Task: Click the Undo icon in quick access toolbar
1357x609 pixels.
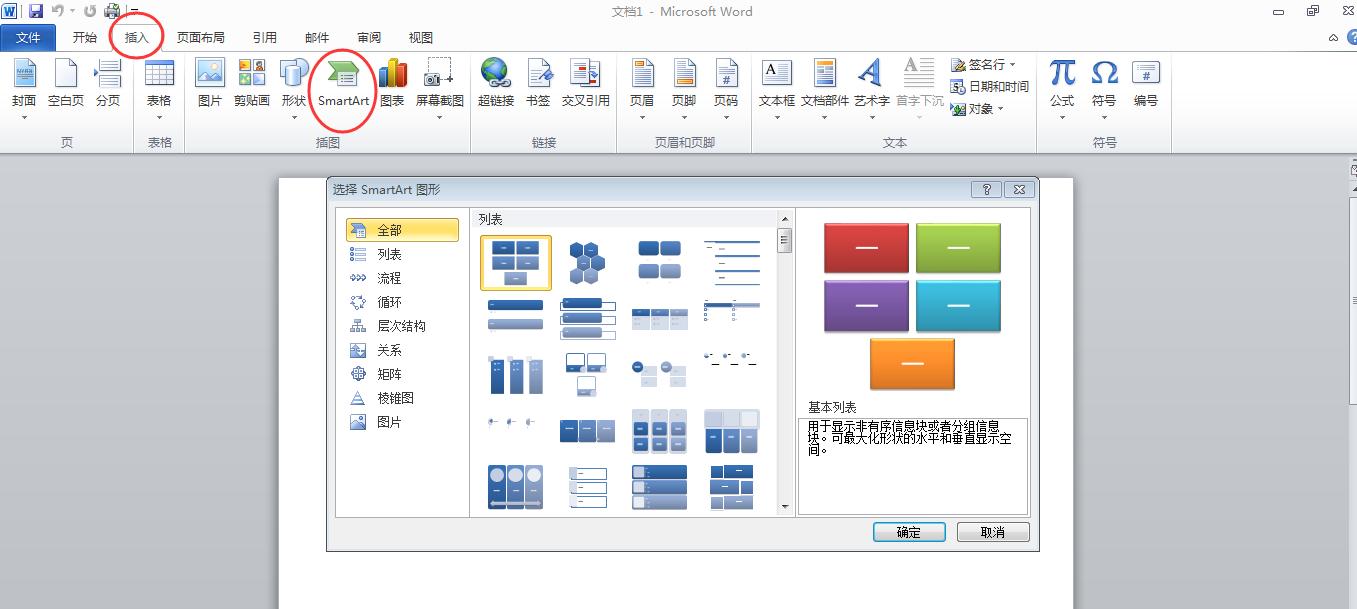Action: (58, 11)
